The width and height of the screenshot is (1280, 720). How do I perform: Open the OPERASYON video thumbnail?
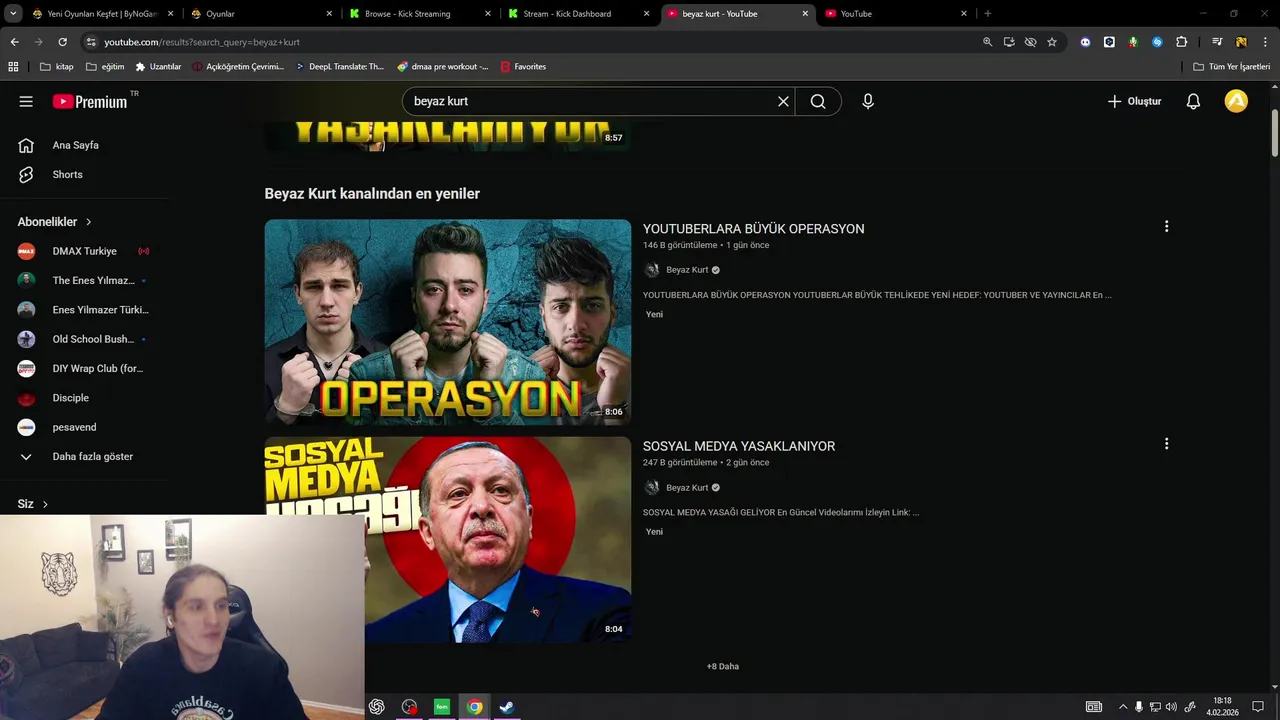point(448,322)
